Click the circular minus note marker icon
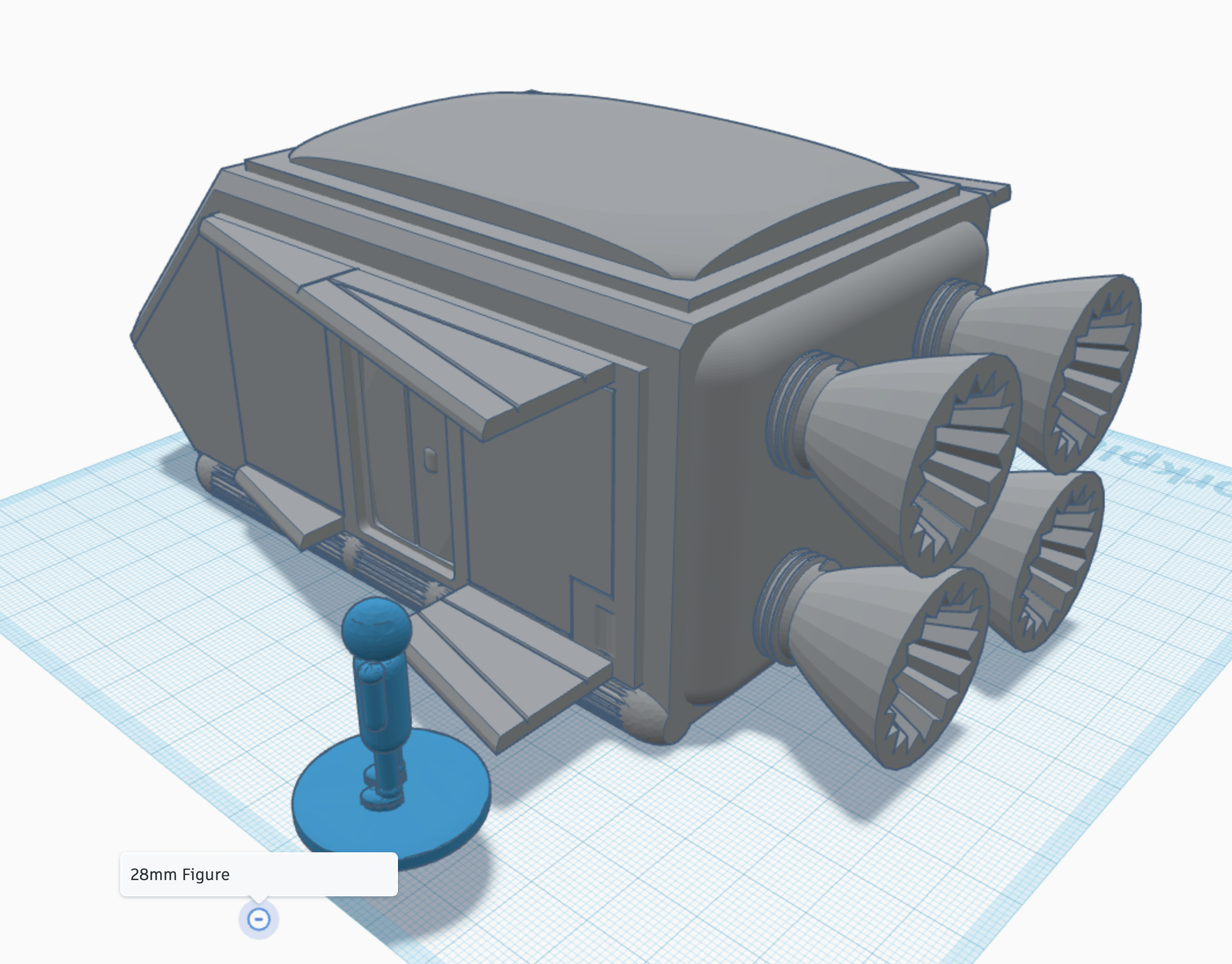1232x964 pixels. [x=259, y=919]
